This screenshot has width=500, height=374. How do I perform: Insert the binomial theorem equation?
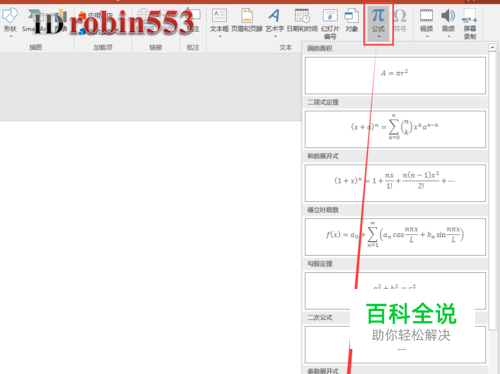click(x=395, y=129)
